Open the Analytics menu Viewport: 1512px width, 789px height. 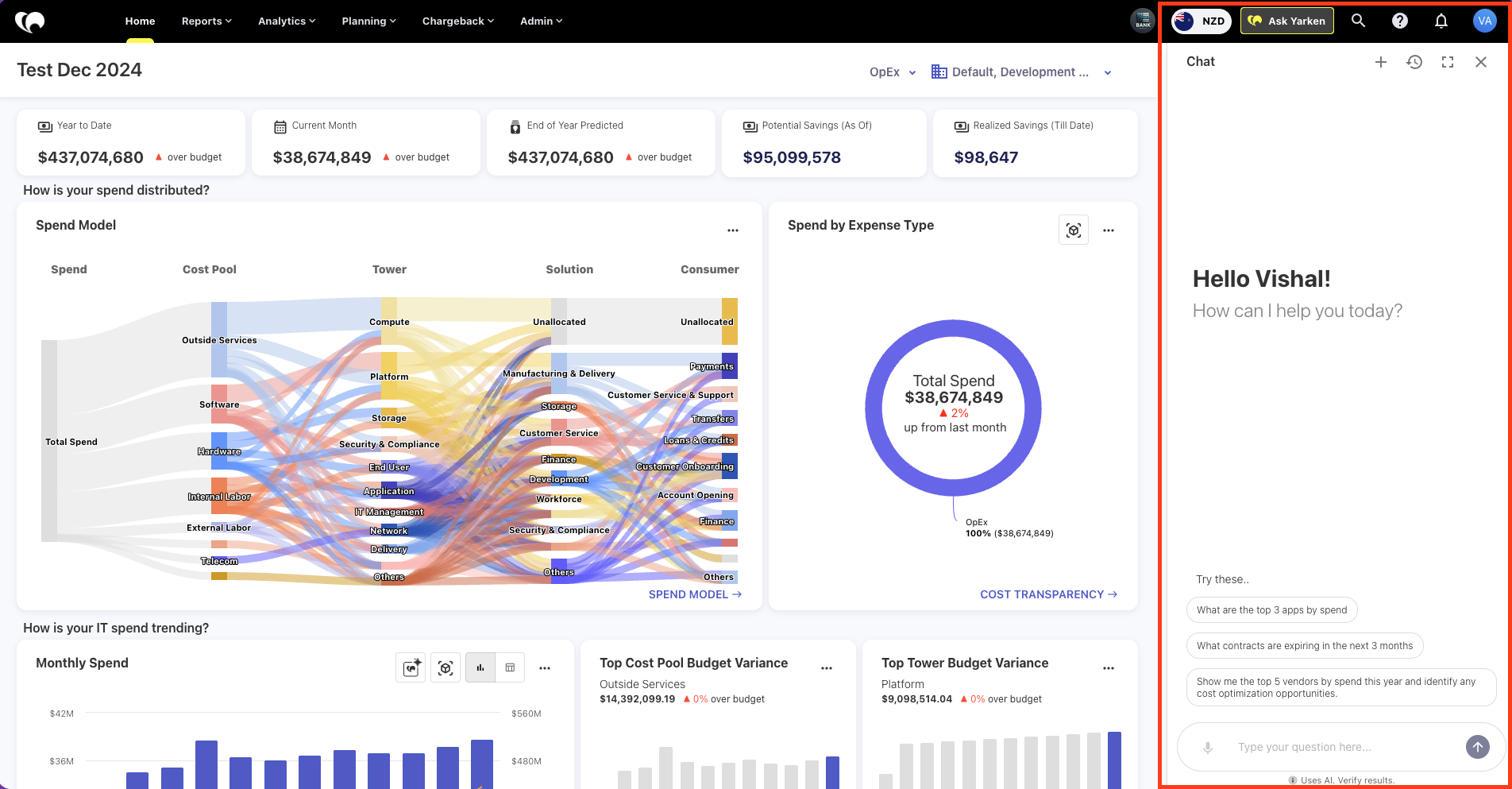pos(287,21)
